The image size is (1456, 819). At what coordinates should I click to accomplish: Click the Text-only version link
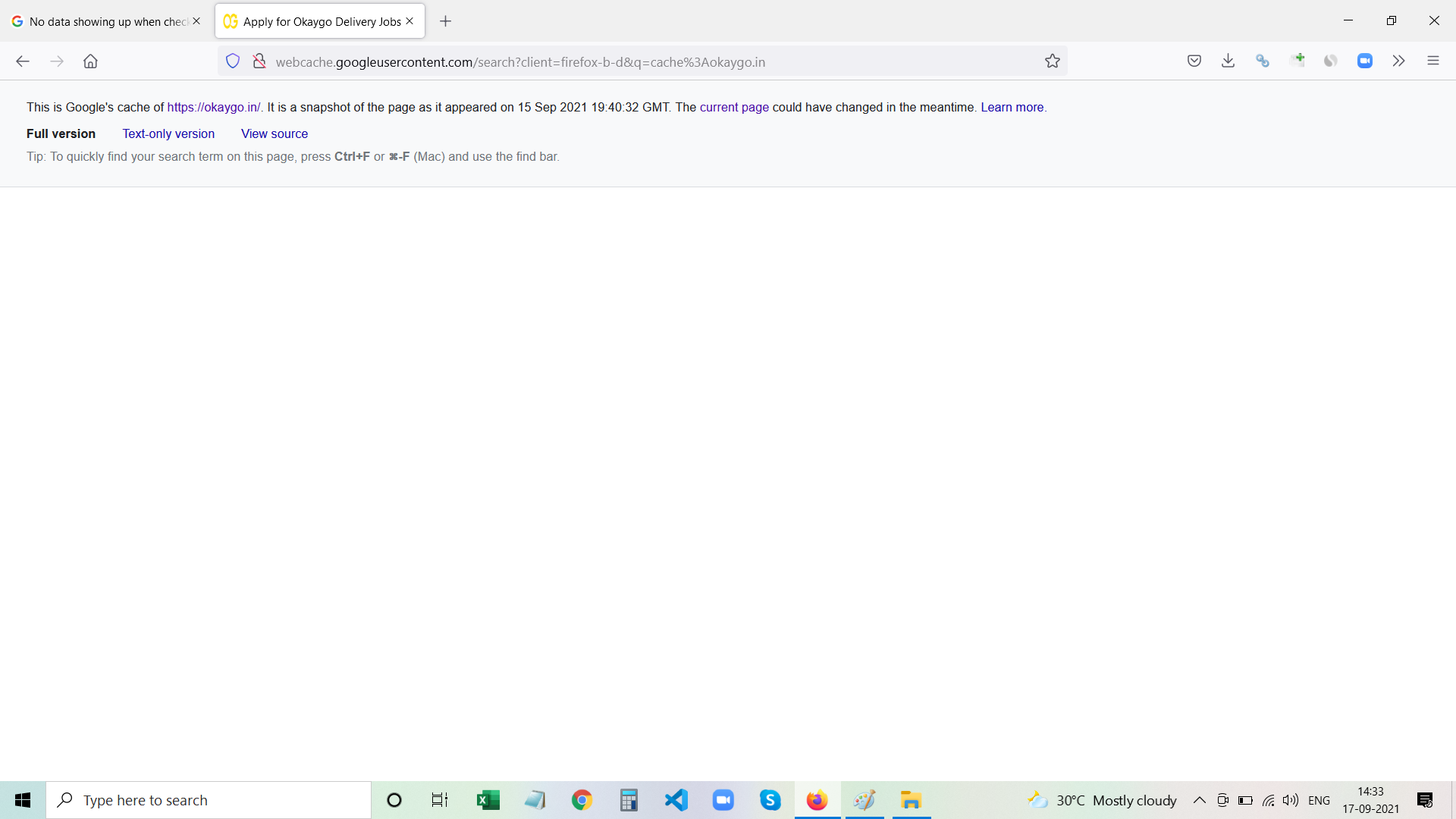pos(168,133)
